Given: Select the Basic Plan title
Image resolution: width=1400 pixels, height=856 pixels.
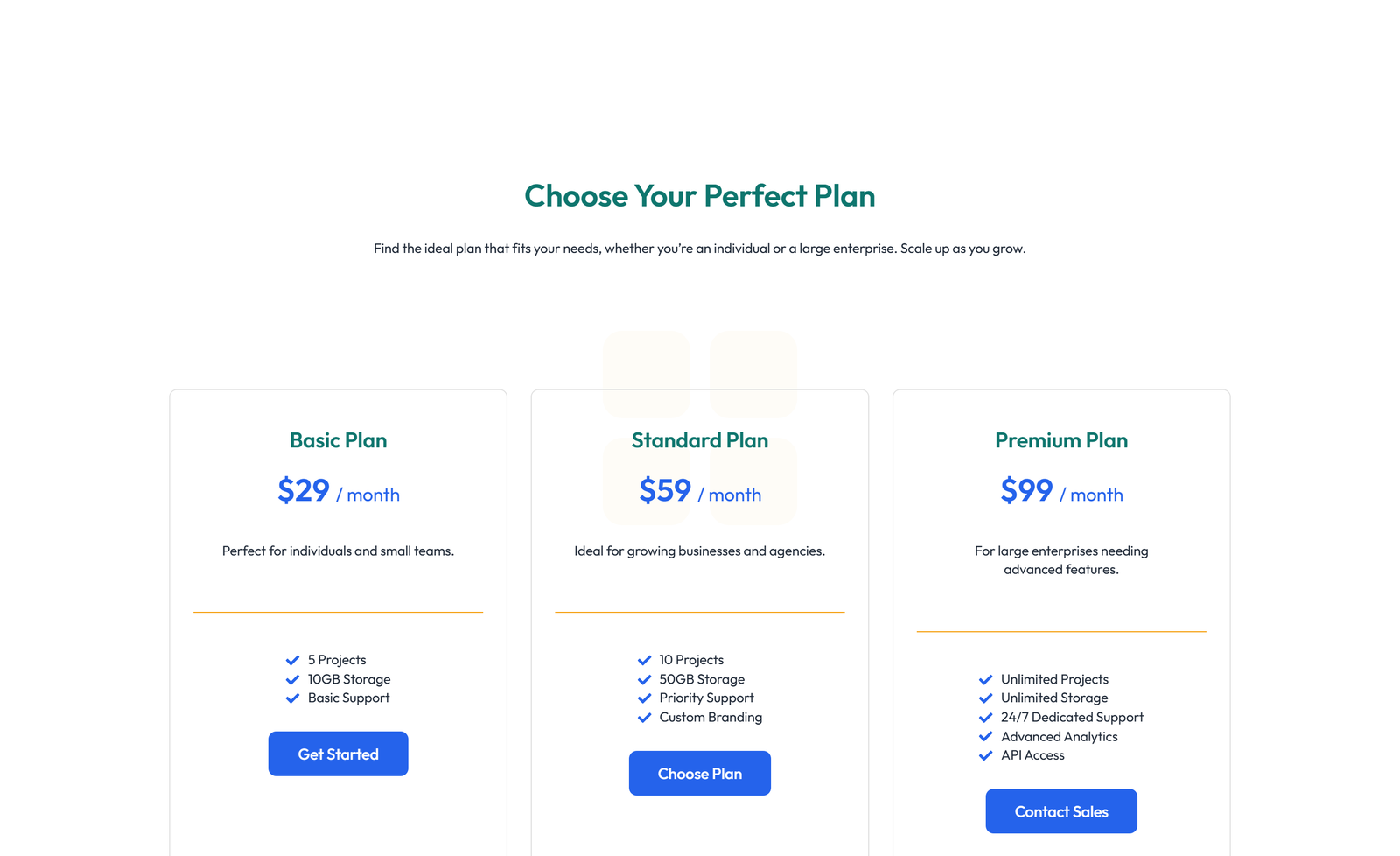Looking at the screenshot, I should tap(338, 440).
